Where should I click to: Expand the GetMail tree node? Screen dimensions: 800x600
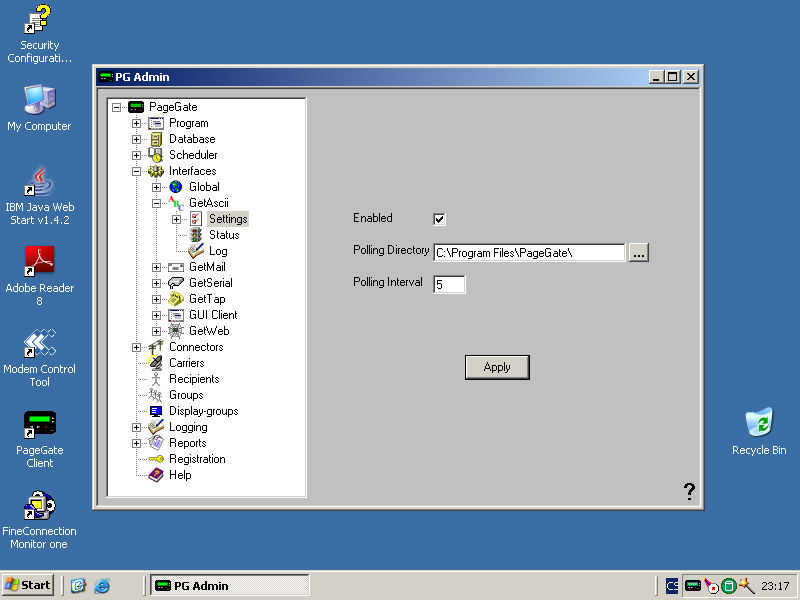(x=156, y=267)
